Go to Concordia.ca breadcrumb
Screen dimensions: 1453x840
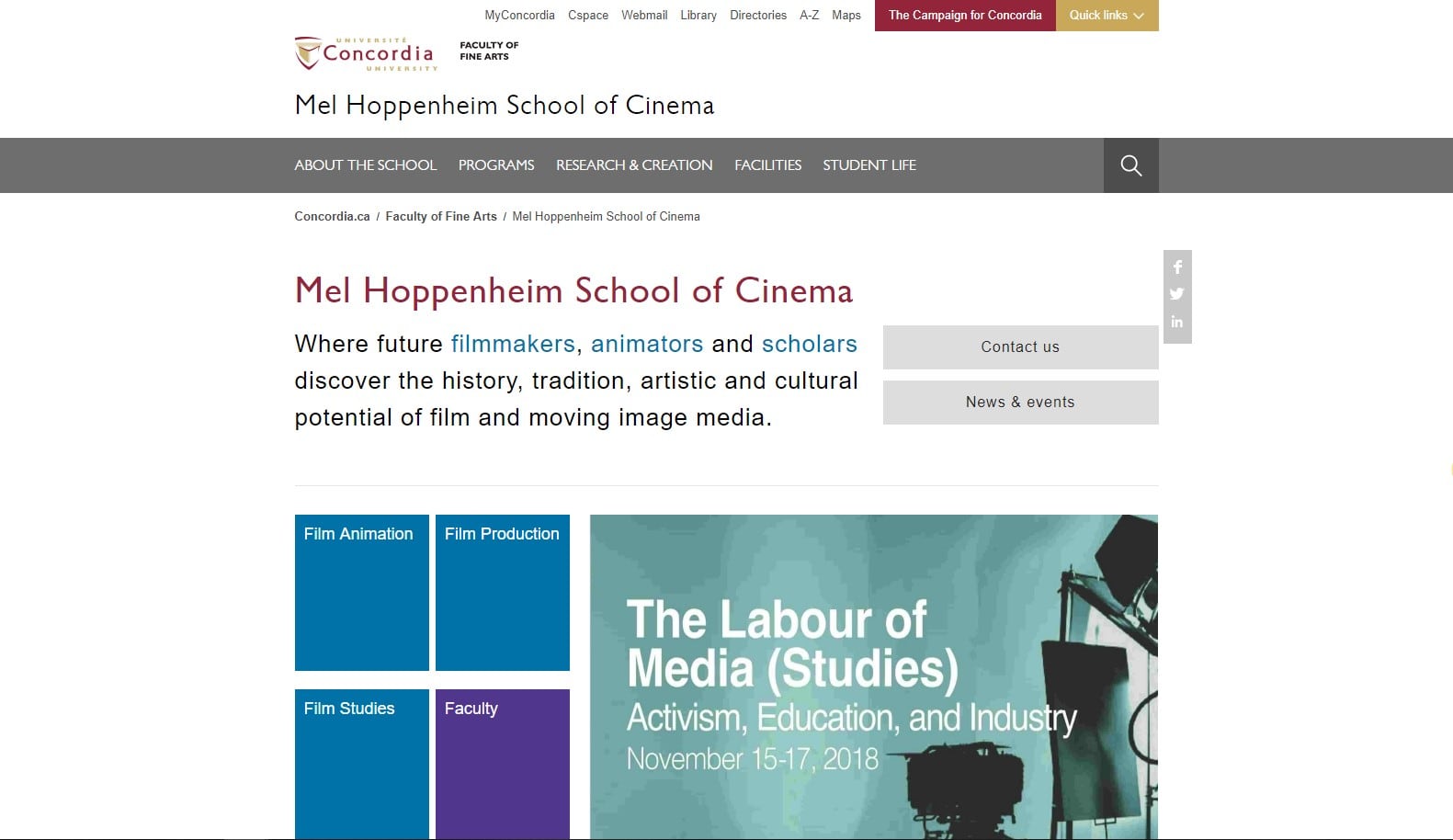332,217
